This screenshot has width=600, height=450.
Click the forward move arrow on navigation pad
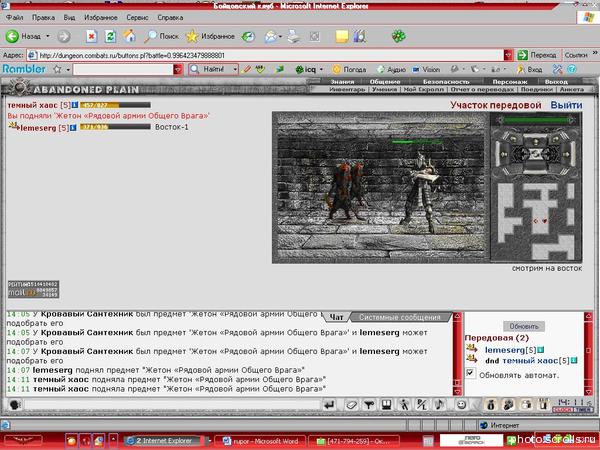(536, 140)
